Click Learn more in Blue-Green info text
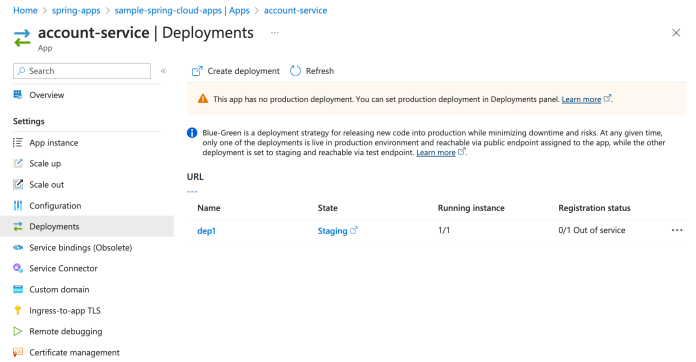Image resolution: width=696 pixels, height=362 pixels. (x=436, y=153)
